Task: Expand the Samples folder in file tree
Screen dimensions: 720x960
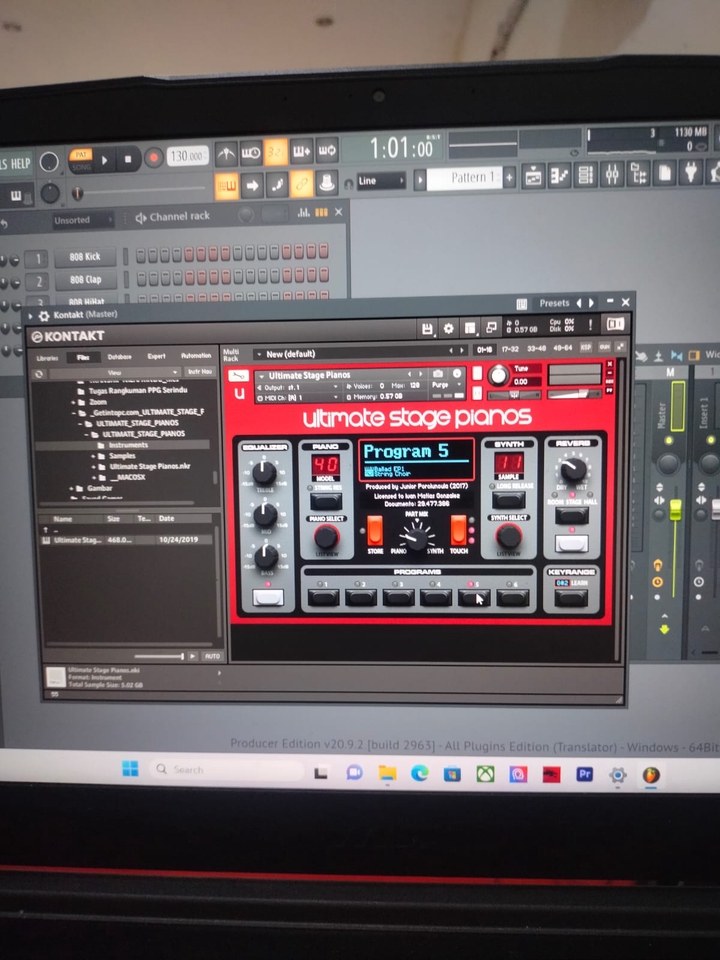Action: (x=93, y=456)
